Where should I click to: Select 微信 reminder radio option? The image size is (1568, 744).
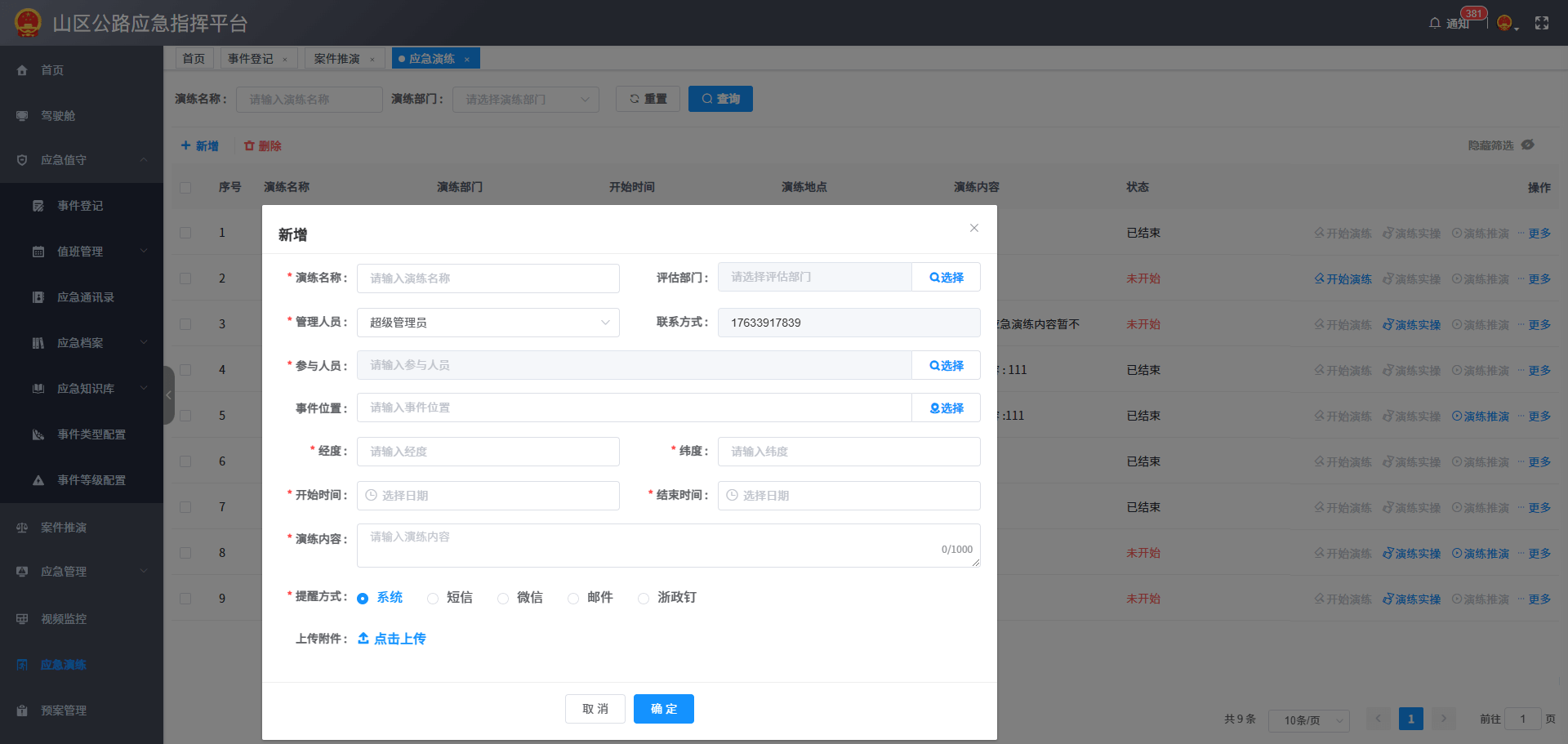coord(503,599)
